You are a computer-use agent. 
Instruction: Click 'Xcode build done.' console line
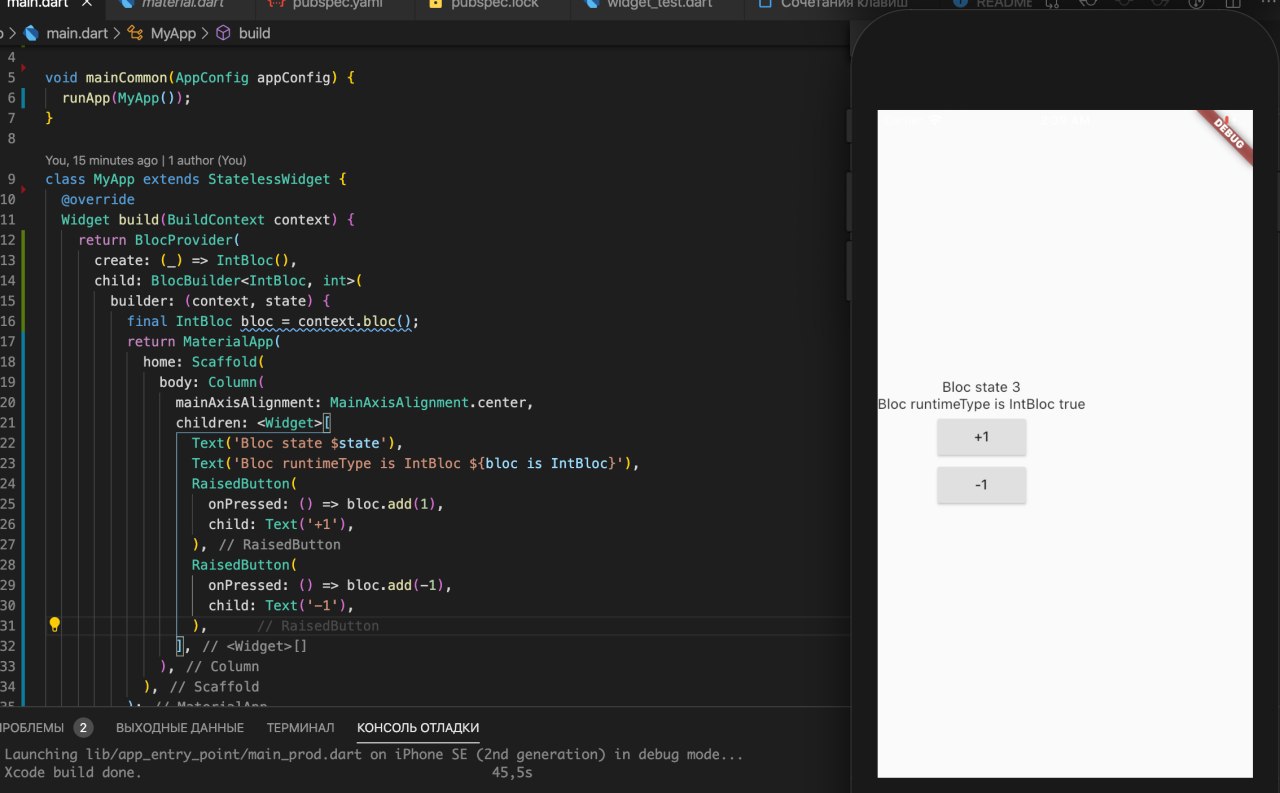click(x=73, y=773)
